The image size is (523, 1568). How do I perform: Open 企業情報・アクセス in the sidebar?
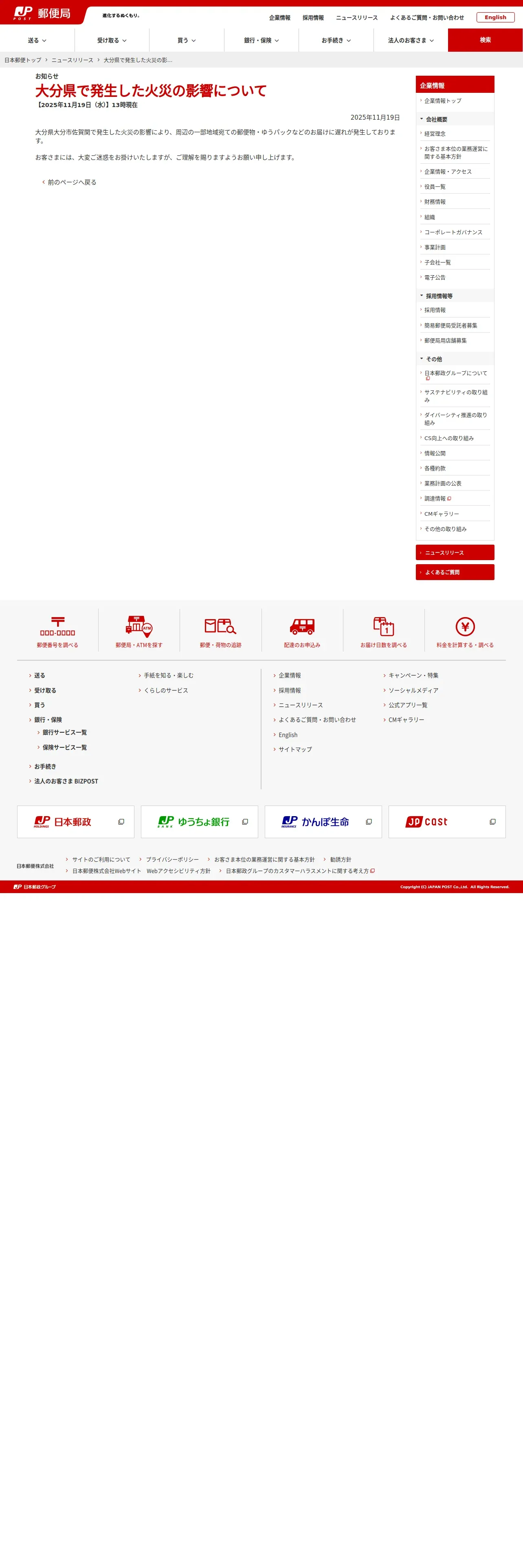pyautogui.click(x=448, y=172)
